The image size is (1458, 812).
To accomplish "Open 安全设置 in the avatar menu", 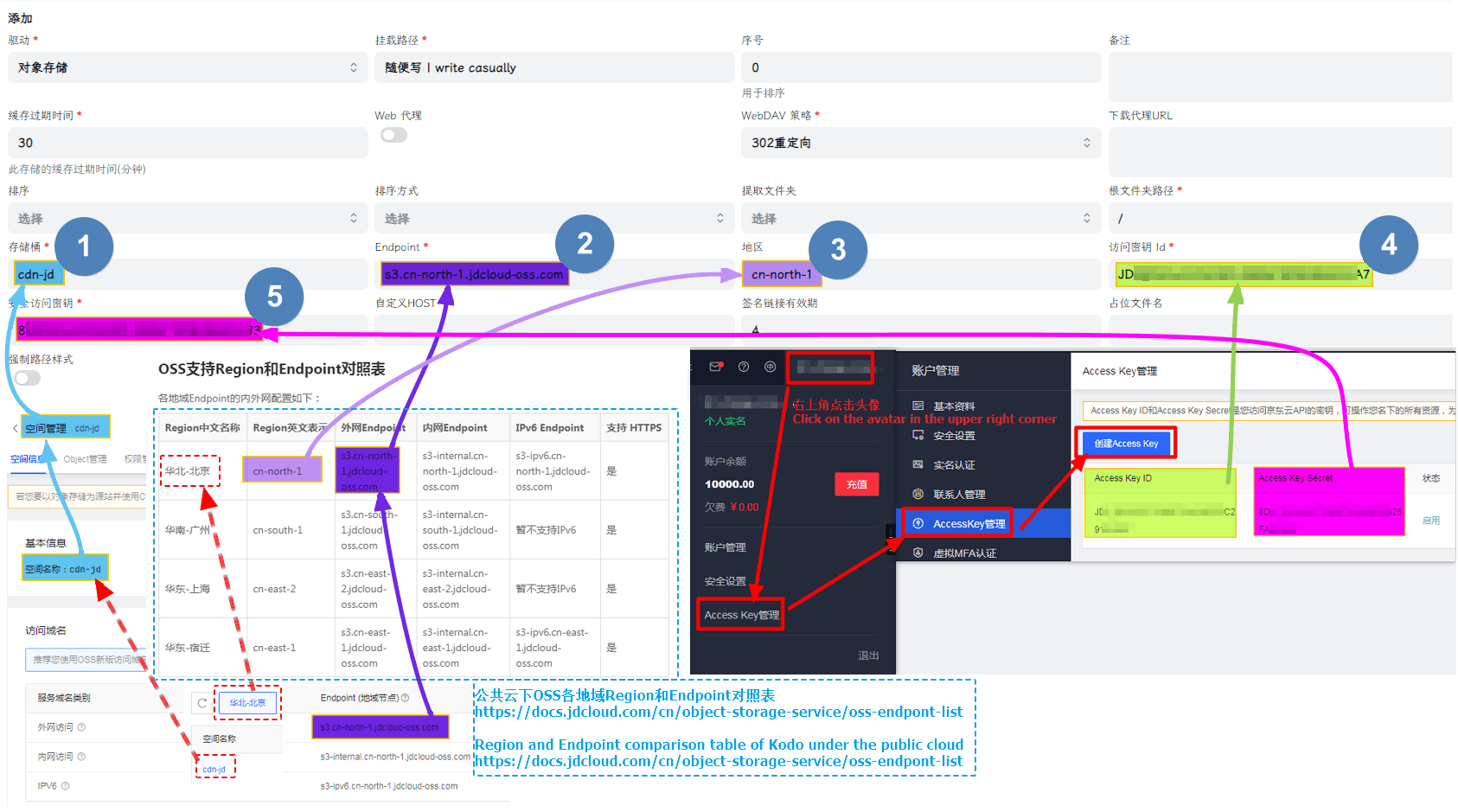I will pos(725,581).
